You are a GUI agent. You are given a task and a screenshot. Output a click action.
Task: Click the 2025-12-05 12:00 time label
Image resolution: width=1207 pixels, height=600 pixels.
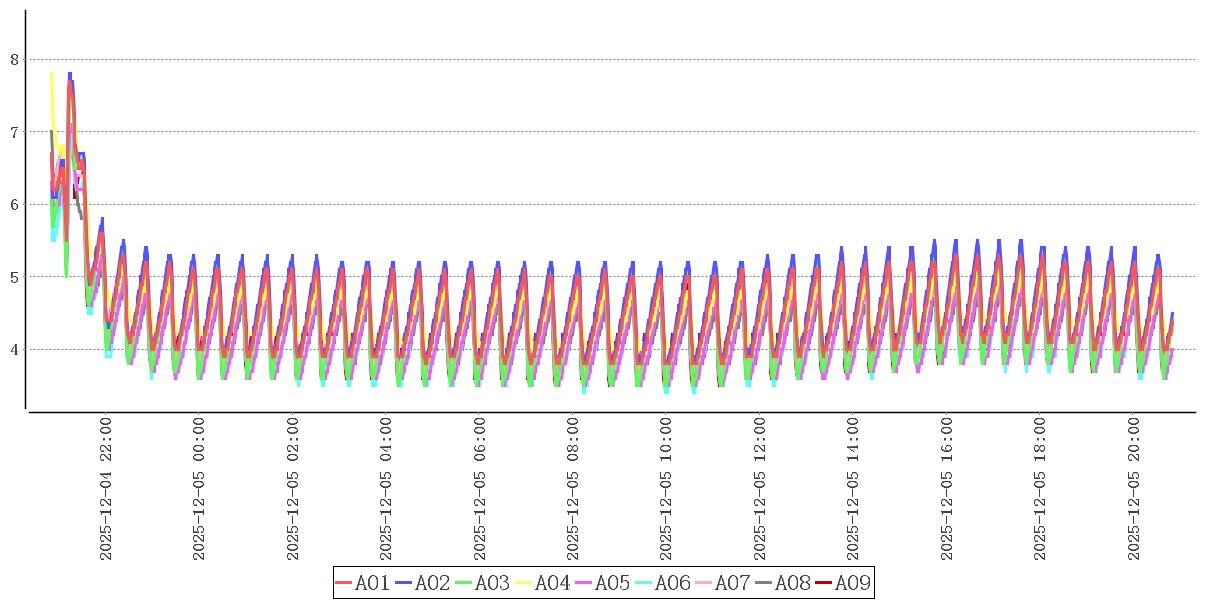coord(760,489)
